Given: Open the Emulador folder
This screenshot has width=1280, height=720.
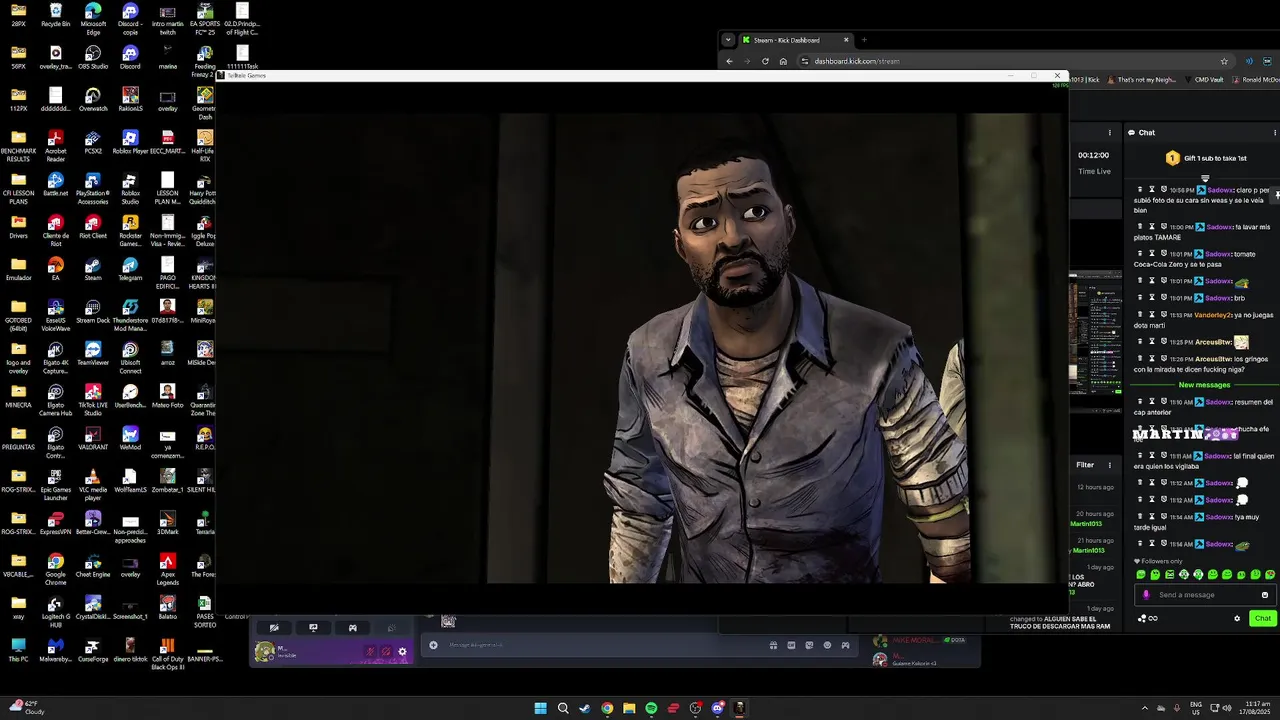Looking at the screenshot, I should tap(19, 268).
